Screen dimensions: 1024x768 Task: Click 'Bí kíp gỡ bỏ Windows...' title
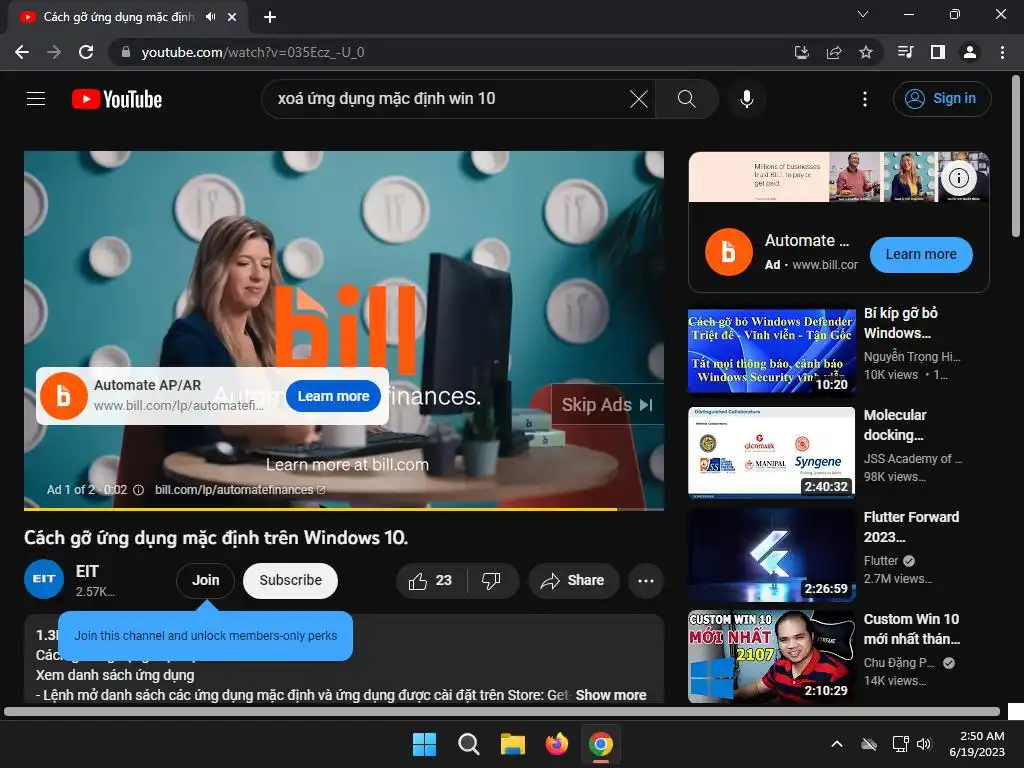tap(901, 323)
